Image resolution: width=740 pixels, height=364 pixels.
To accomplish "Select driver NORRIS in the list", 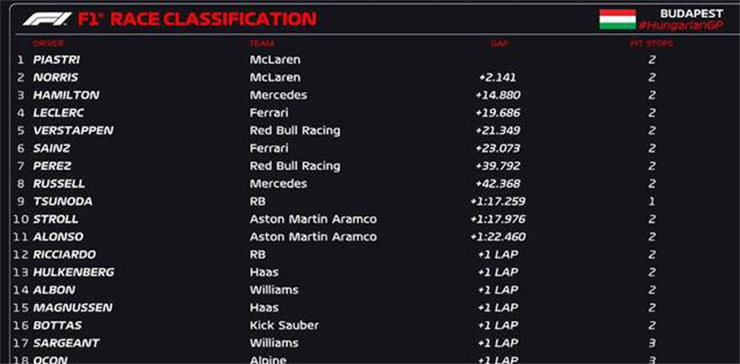I will [56, 77].
